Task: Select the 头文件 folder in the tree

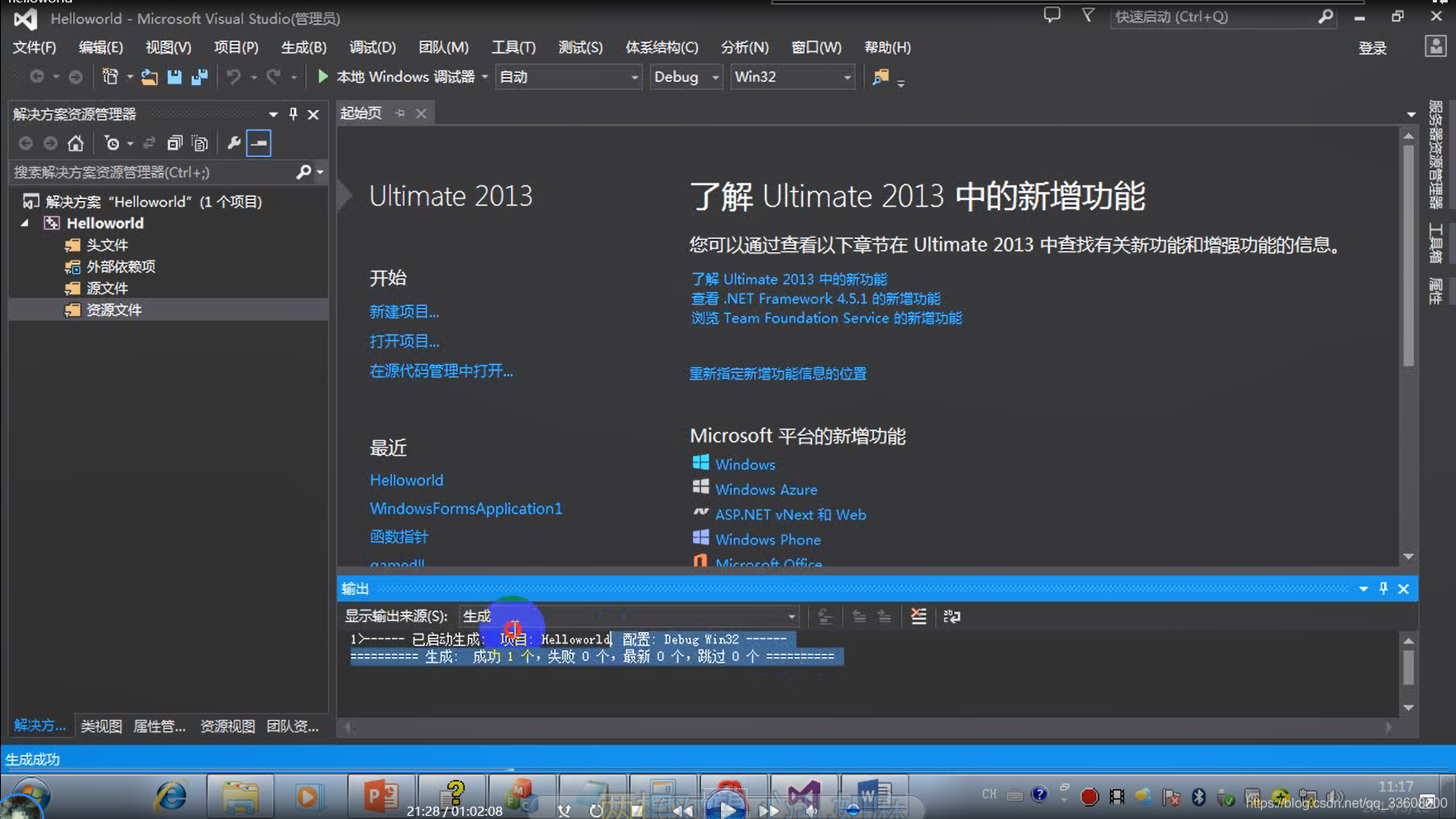Action: coord(107,245)
